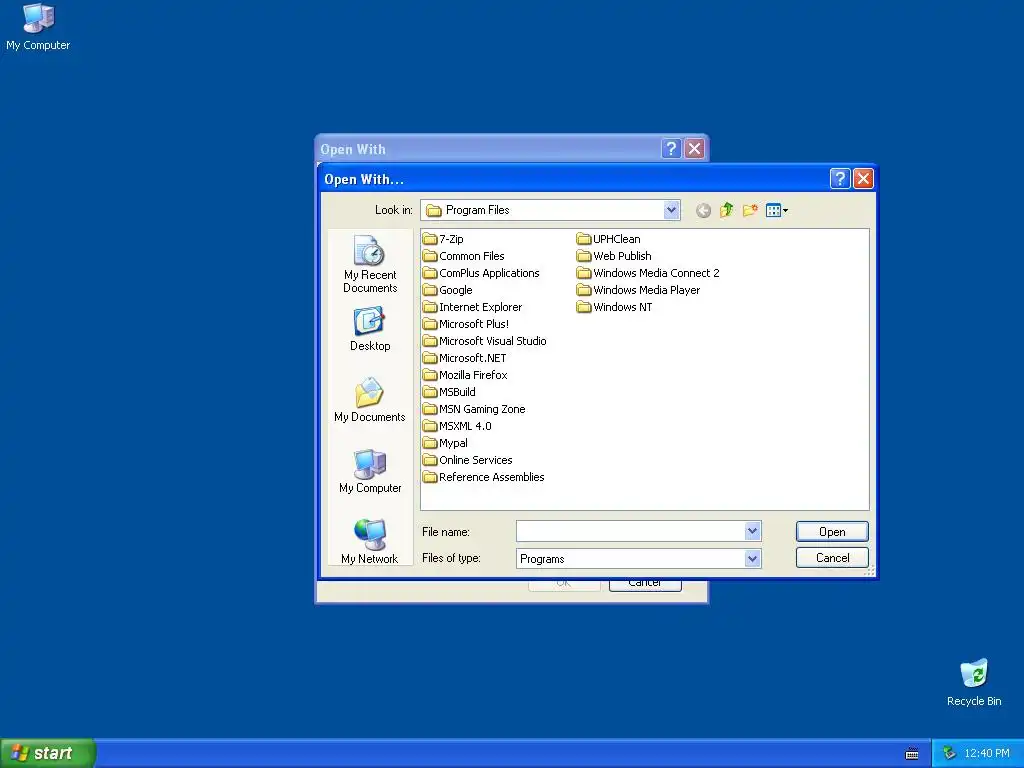The width and height of the screenshot is (1024, 768).
Task: Open My Documents in places bar
Action: click(370, 400)
